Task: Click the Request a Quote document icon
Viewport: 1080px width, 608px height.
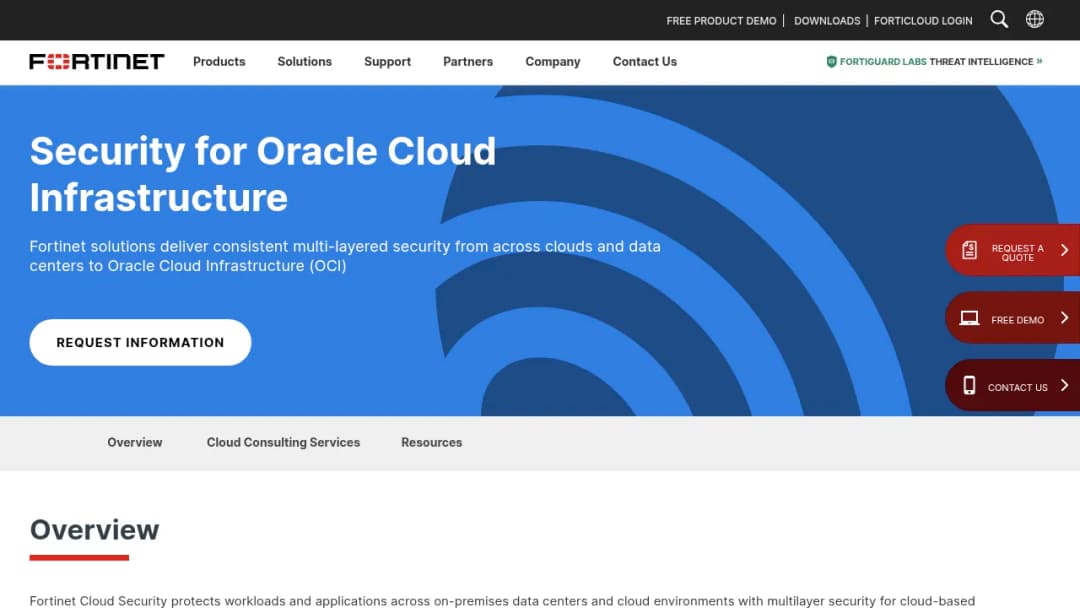Action: click(x=969, y=250)
